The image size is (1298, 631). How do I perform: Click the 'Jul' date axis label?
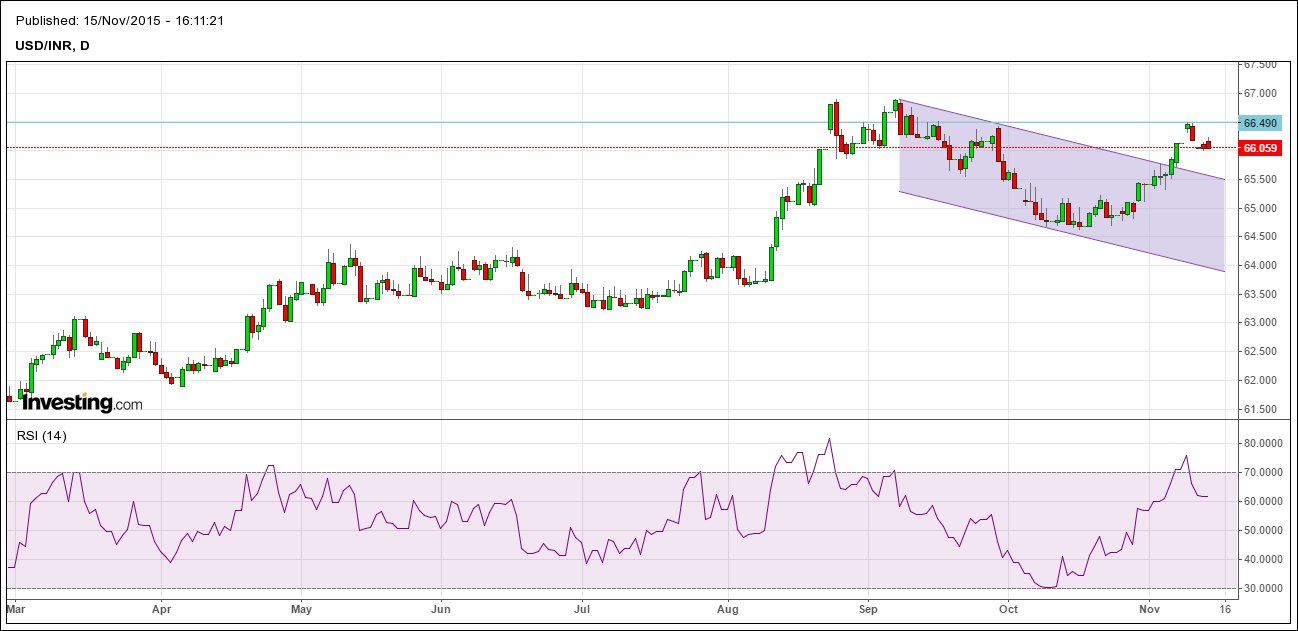pos(582,607)
